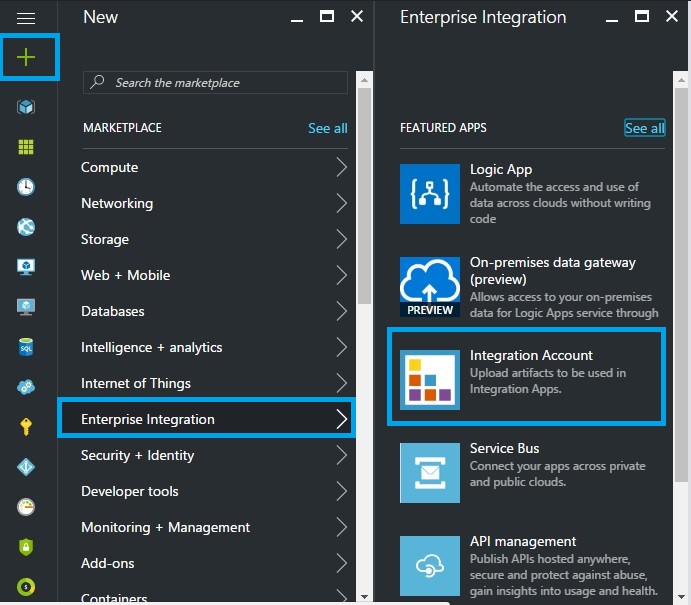Click the magnifier icon in marketplace search
Viewport: 691px width, 605px height.
coord(97,82)
